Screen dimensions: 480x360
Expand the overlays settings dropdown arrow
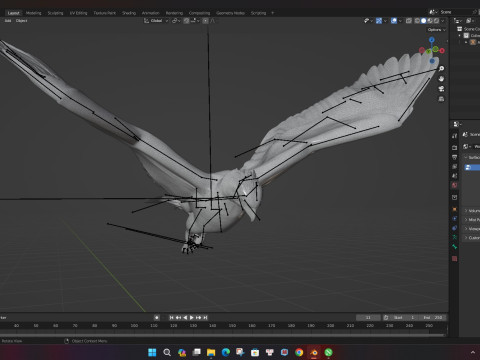click(400, 21)
